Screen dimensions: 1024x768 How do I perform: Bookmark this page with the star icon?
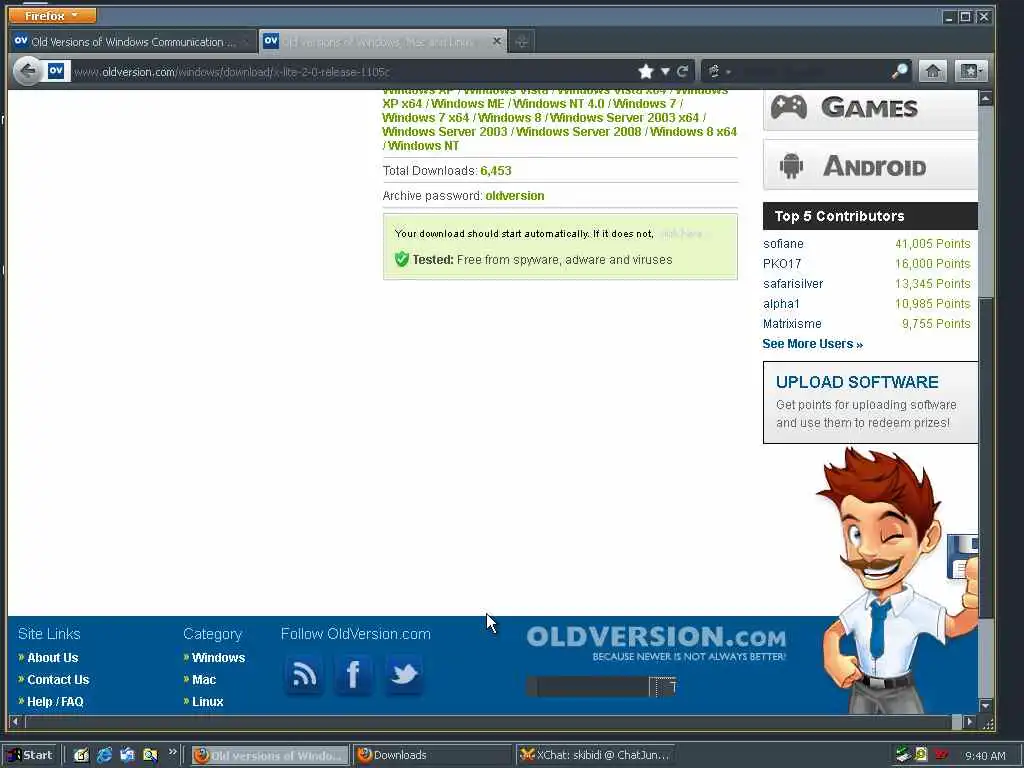point(645,71)
